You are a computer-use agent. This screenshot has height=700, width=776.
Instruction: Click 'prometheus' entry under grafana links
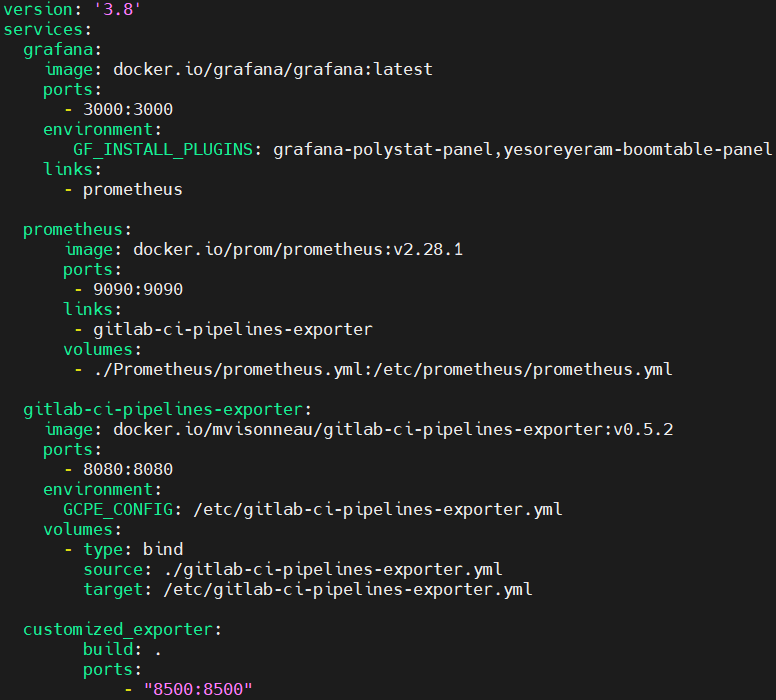(133, 190)
